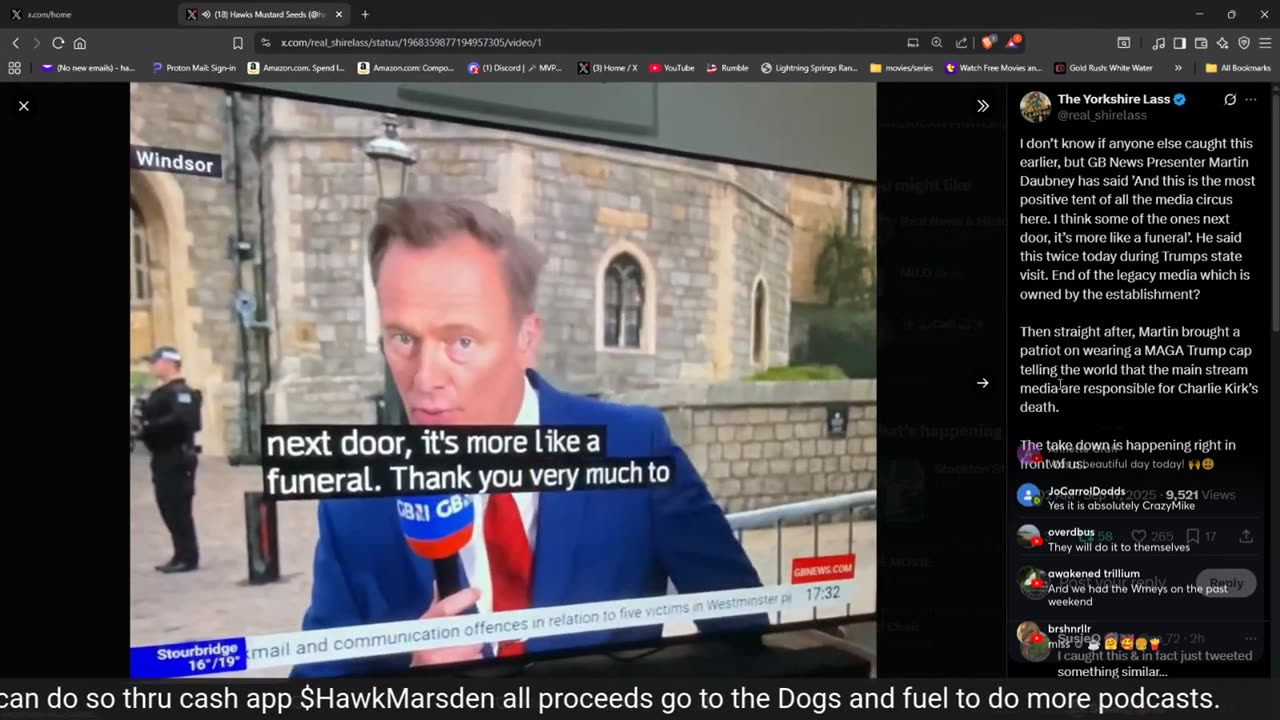Viewport: 1280px width, 720px height.
Task: Click the address bar URL field
Action: click(x=580, y=43)
